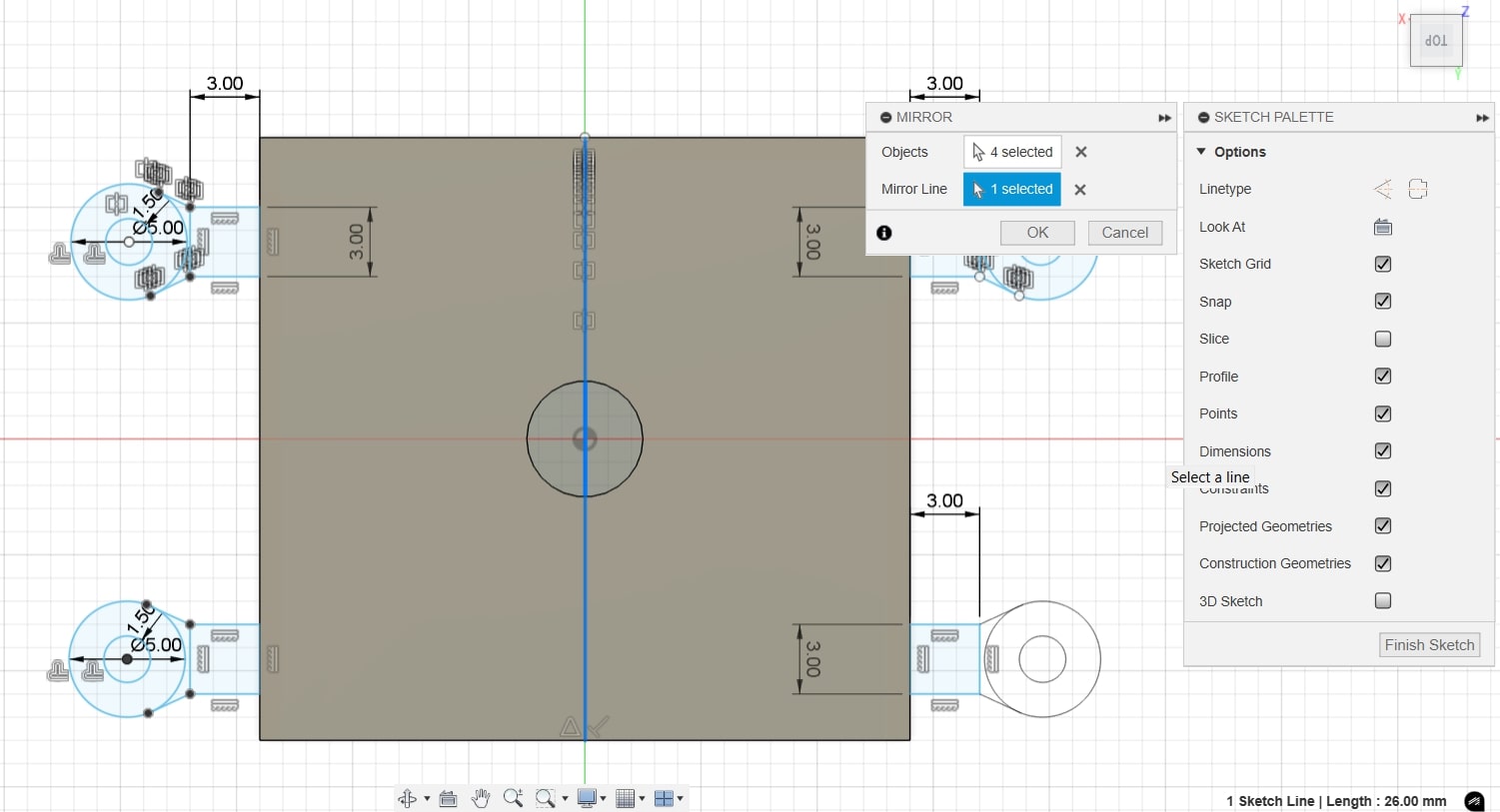Image resolution: width=1500 pixels, height=812 pixels.
Task: Open the Grid and Snaps dropdown arrow
Action: point(642,799)
